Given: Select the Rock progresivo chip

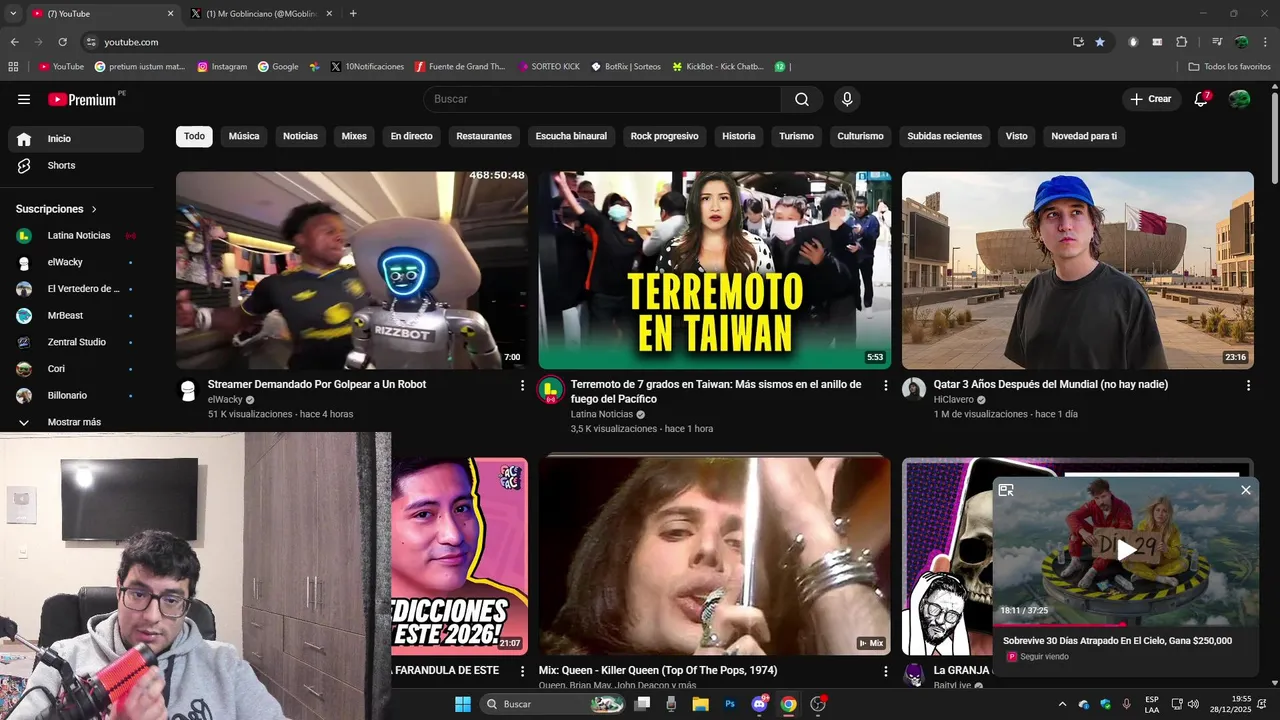Looking at the screenshot, I should point(665,136).
